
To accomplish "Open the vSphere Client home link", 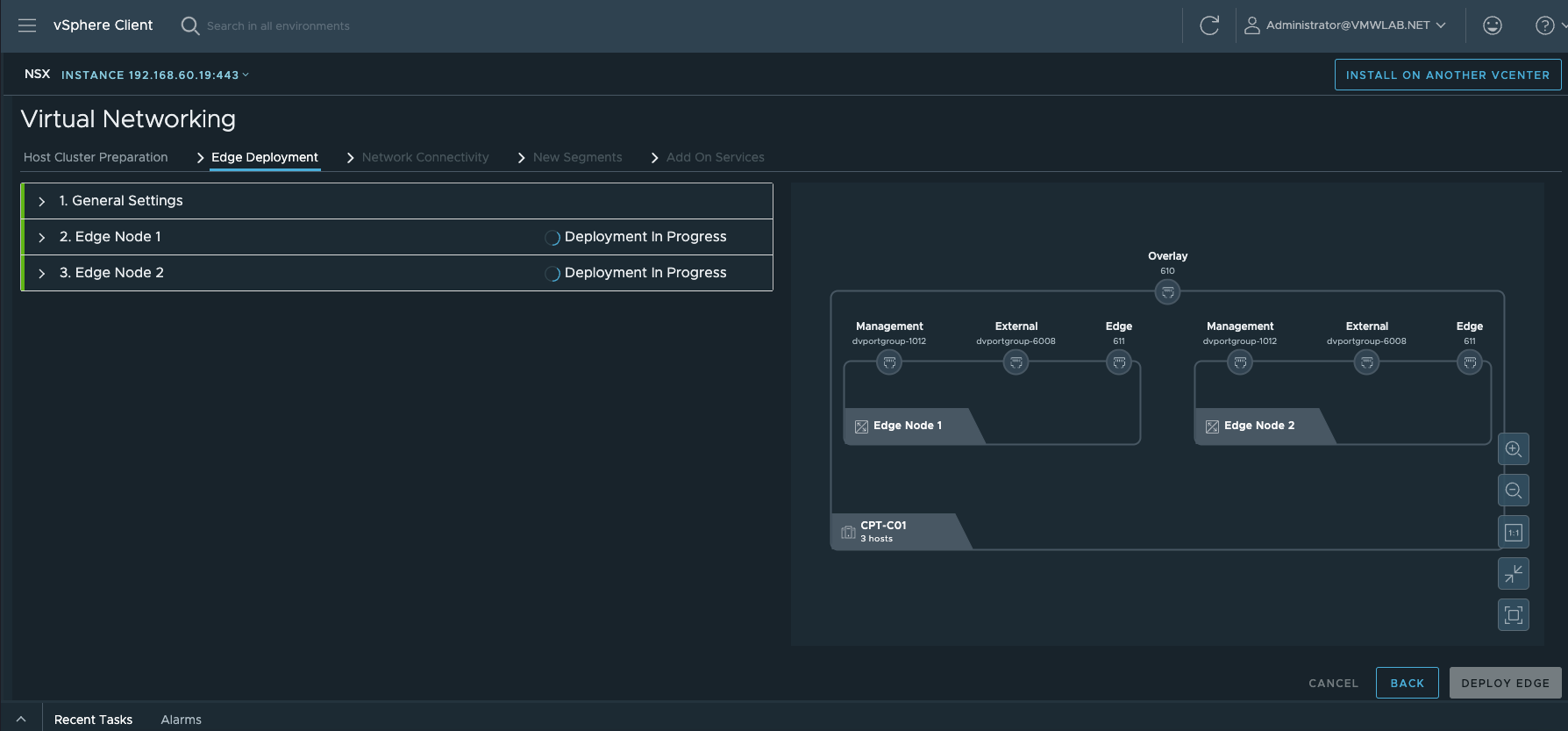I will [x=103, y=25].
